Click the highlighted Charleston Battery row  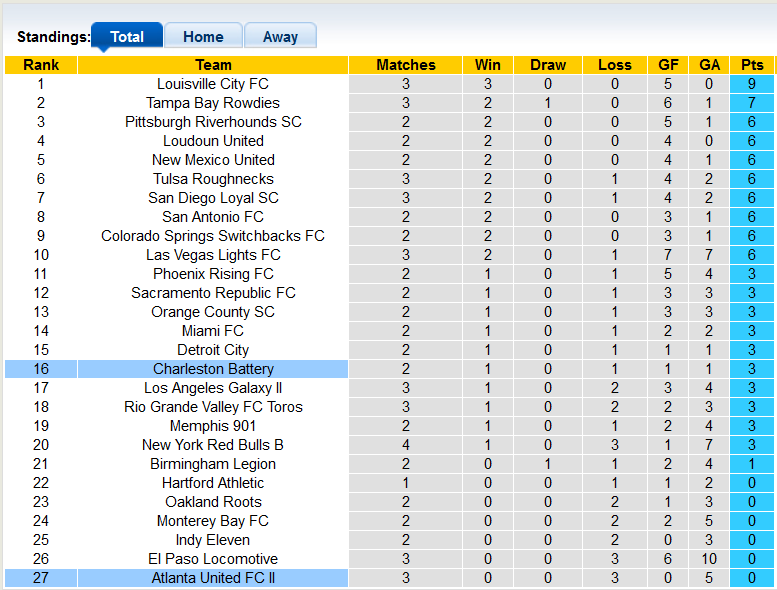click(x=213, y=369)
